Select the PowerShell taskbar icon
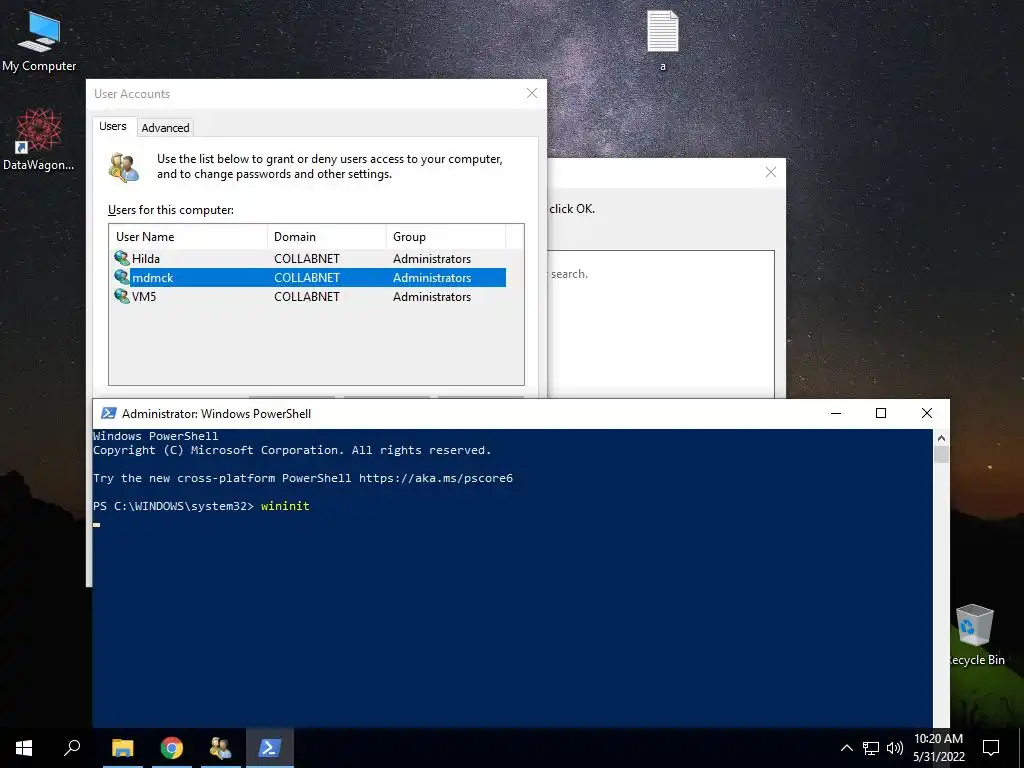This screenshot has height=768, width=1024. 270,748
